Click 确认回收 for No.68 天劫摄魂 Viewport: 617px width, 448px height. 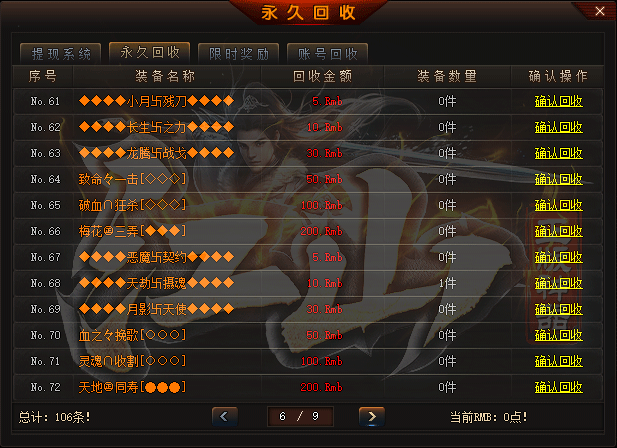pos(558,283)
